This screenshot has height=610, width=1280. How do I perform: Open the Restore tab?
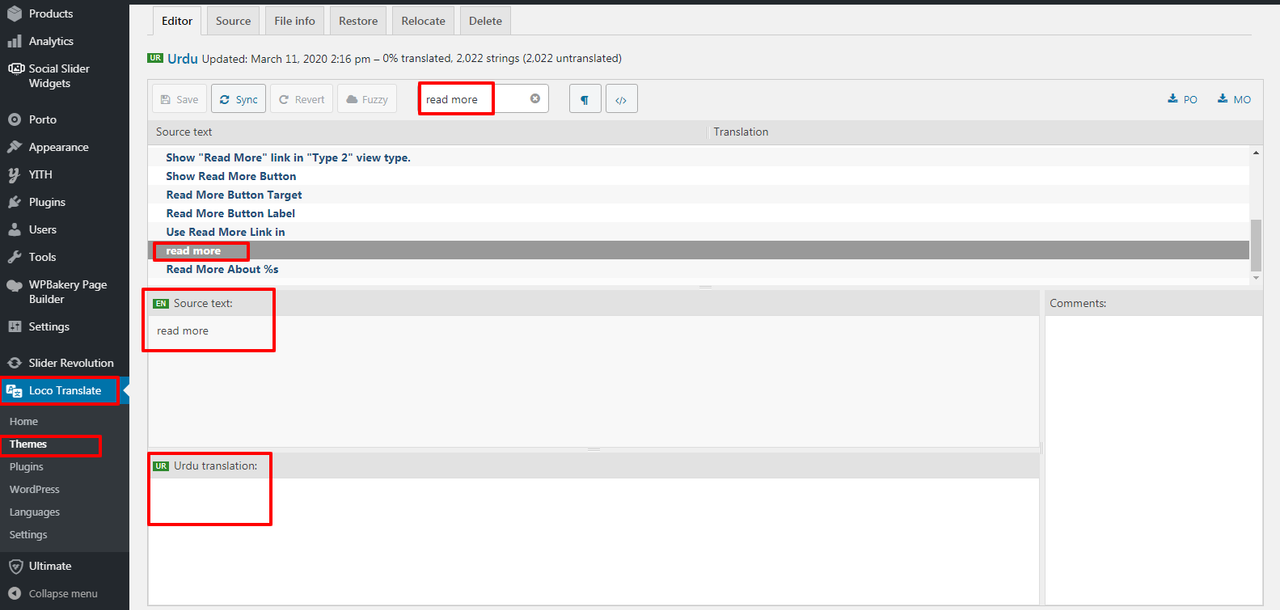point(358,21)
